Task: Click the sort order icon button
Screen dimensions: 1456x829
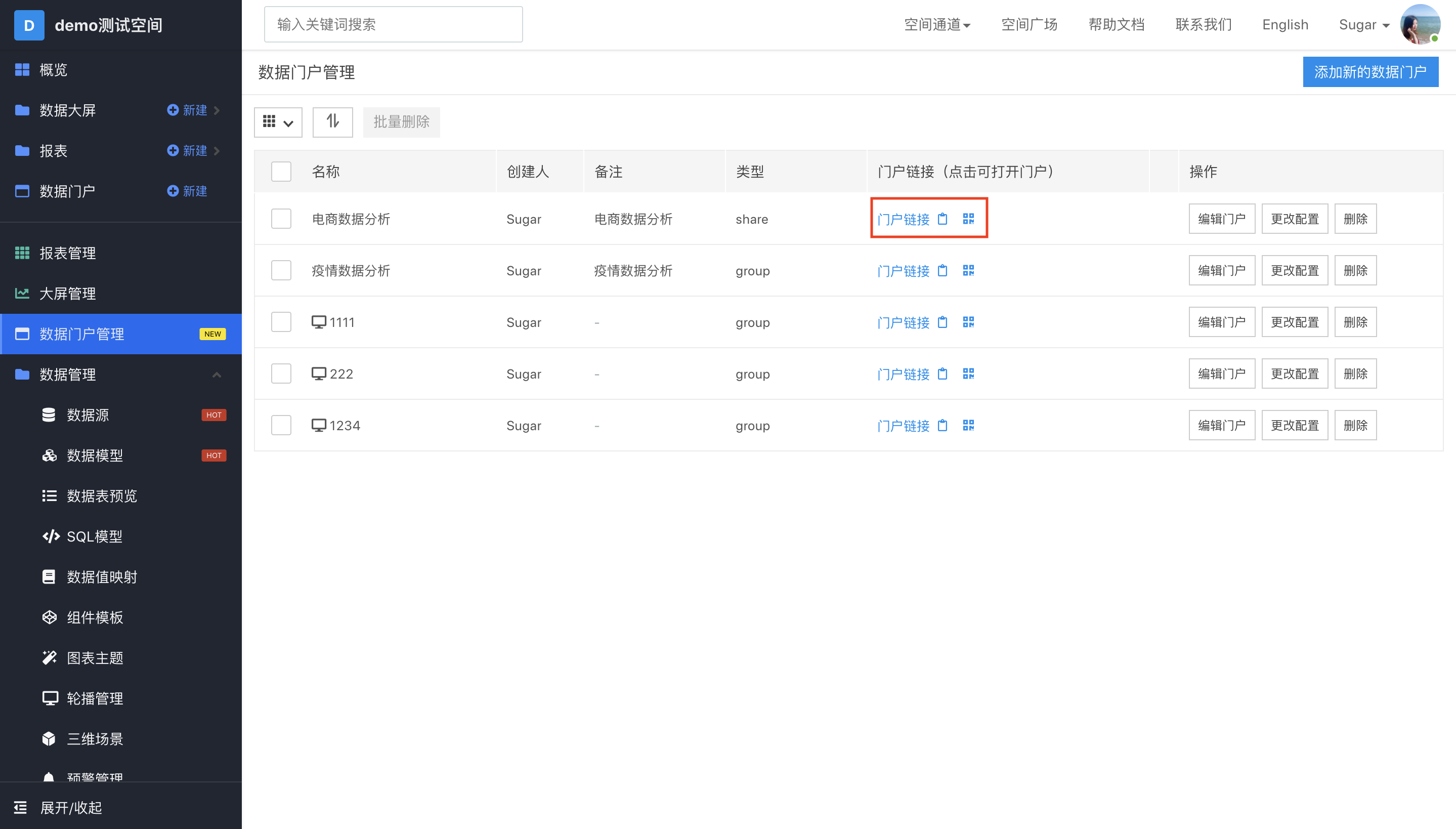Action: pos(332,122)
